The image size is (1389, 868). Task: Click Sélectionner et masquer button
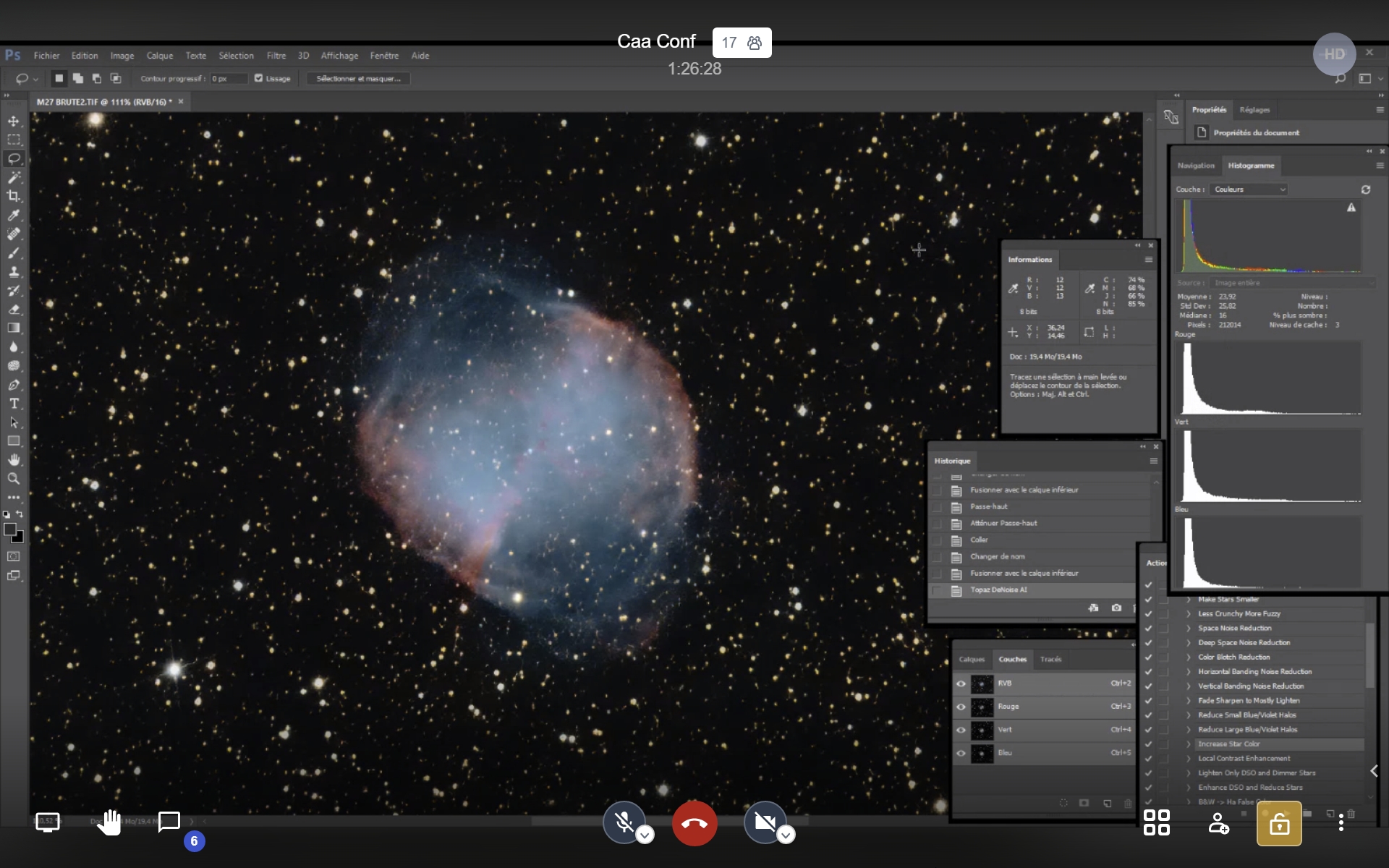[x=358, y=78]
